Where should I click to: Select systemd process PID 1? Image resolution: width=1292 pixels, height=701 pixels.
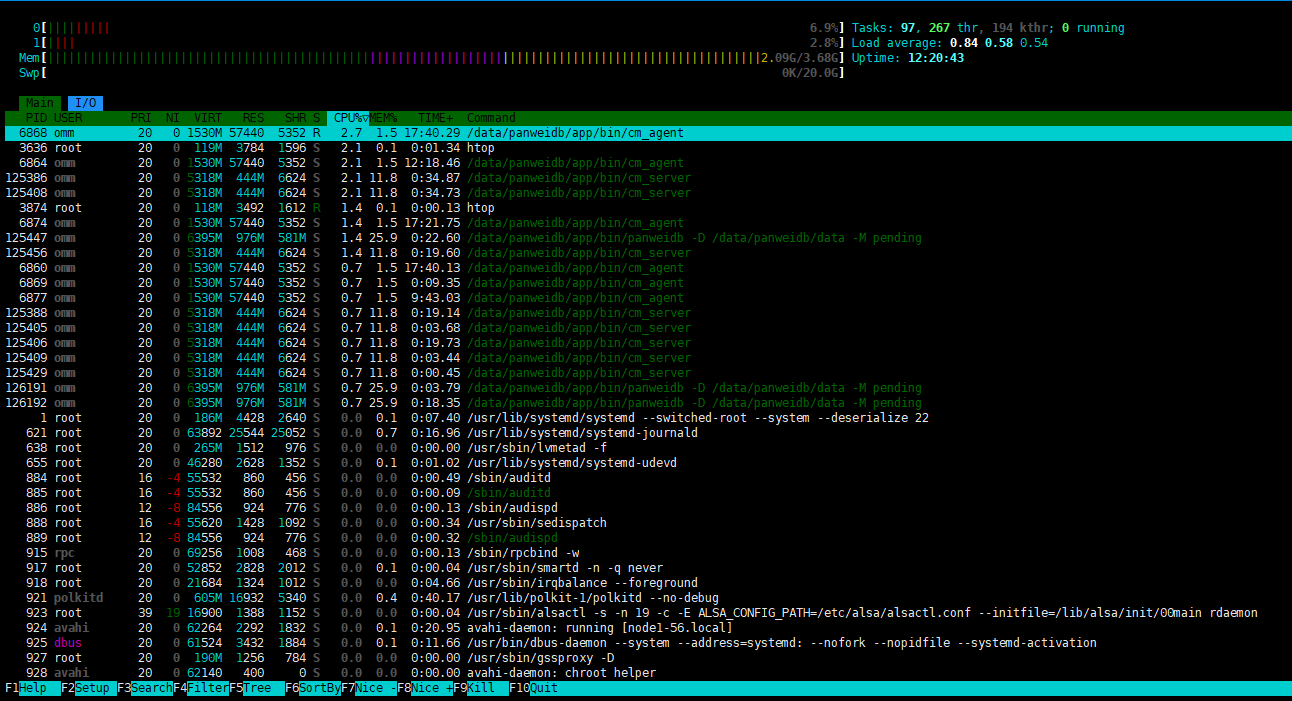coord(646,418)
